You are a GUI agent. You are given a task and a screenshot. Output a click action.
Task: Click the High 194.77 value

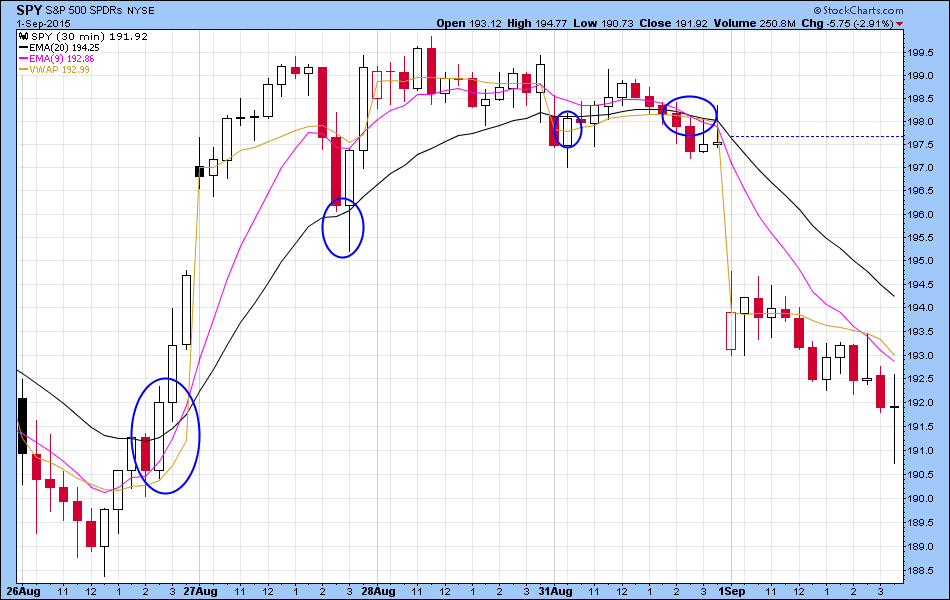pyautogui.click(x=537, y=24)
